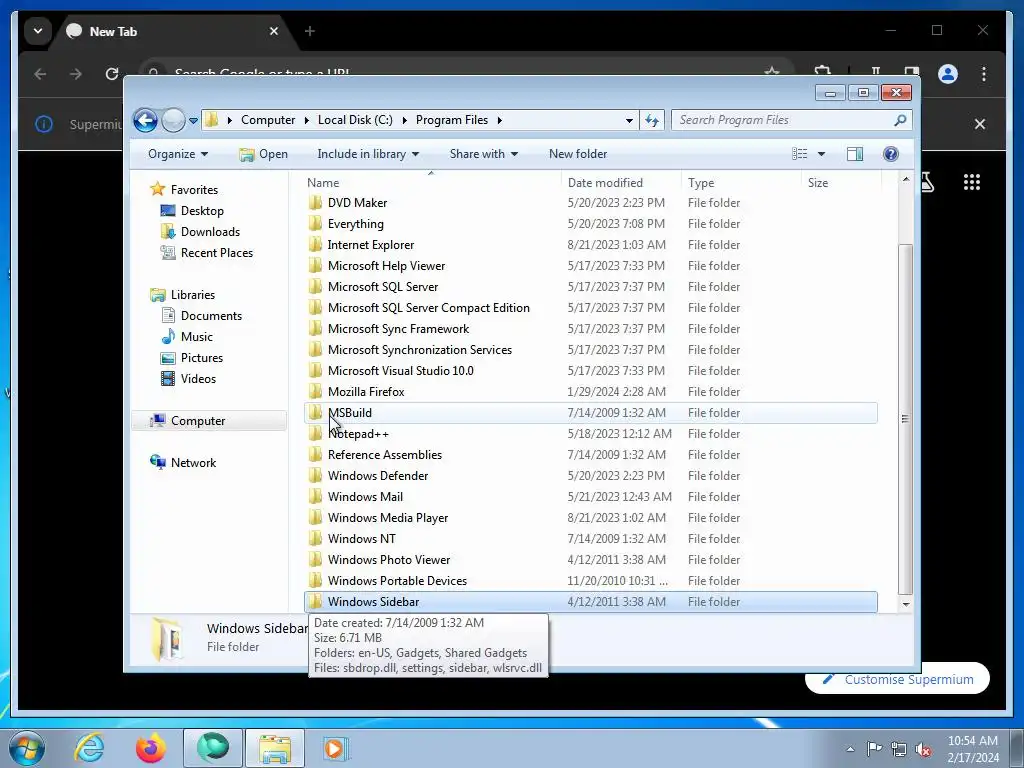Select the Everything folder
The height and width of the screenshot is (768, 1024).
[x=590, y=224]
